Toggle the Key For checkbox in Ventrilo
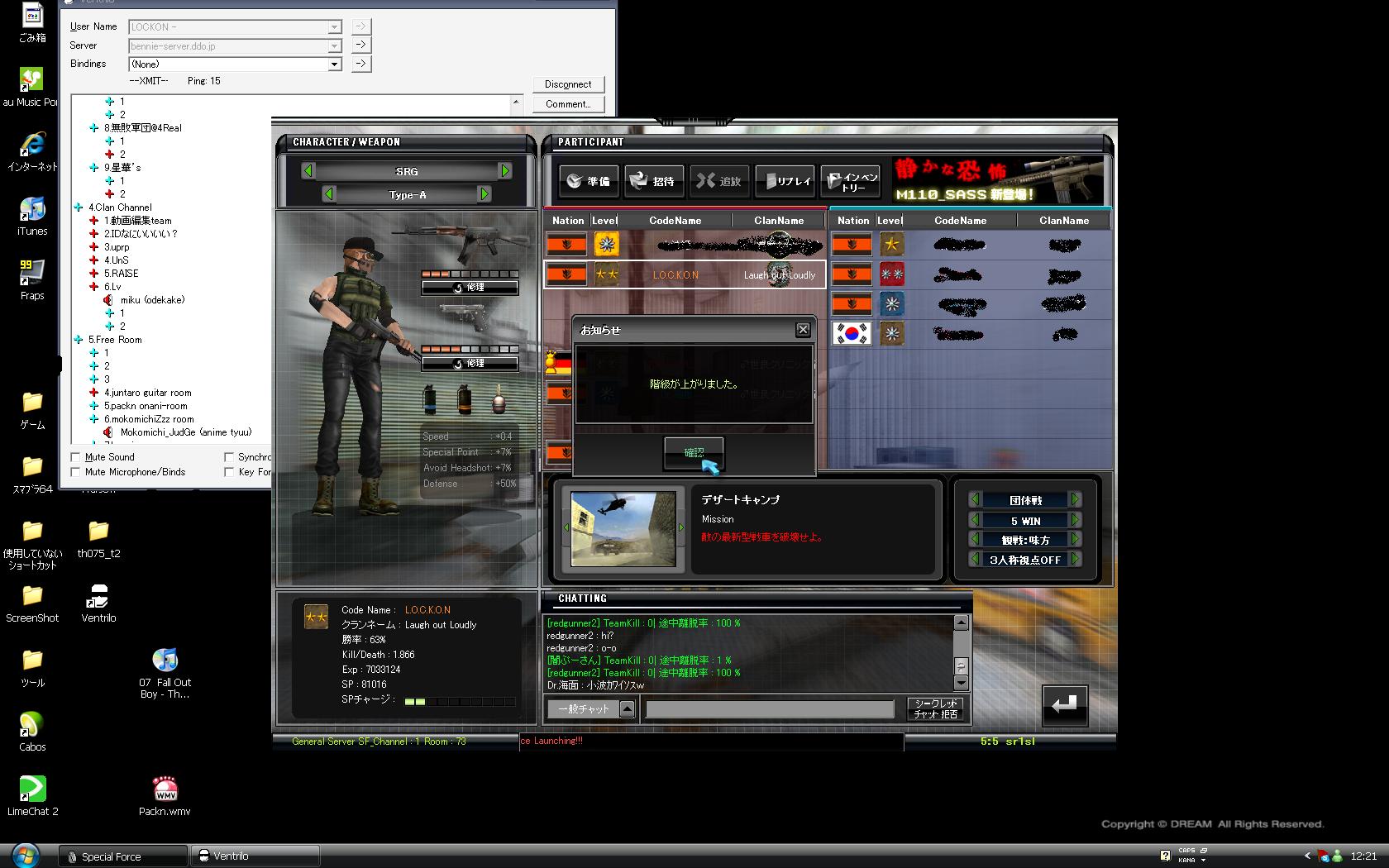The height and width of the screenshot is (868, 1389). [x=229, y=472]
